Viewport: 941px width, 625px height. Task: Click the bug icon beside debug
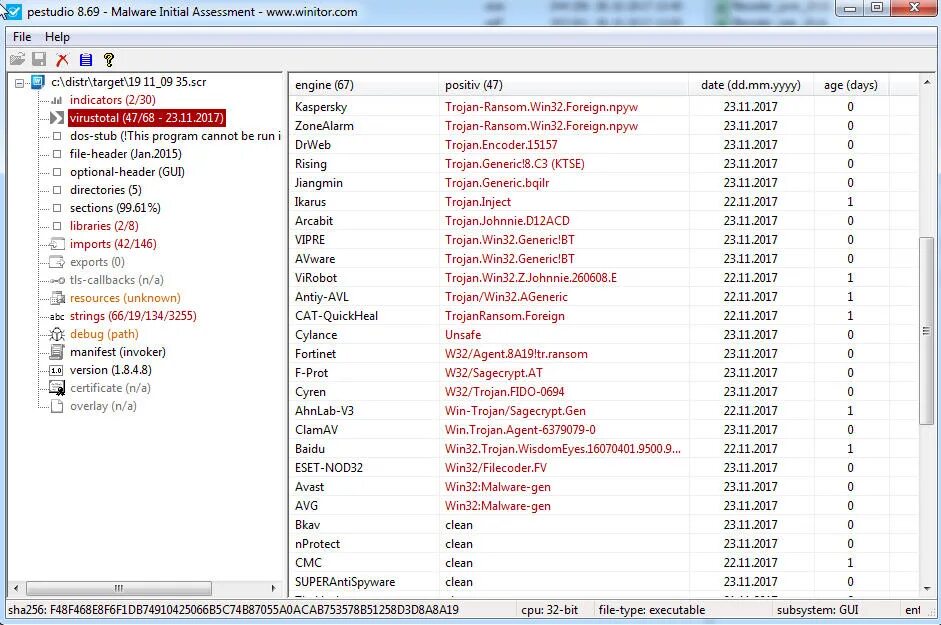pyautogui.click(x=57, y=334)
